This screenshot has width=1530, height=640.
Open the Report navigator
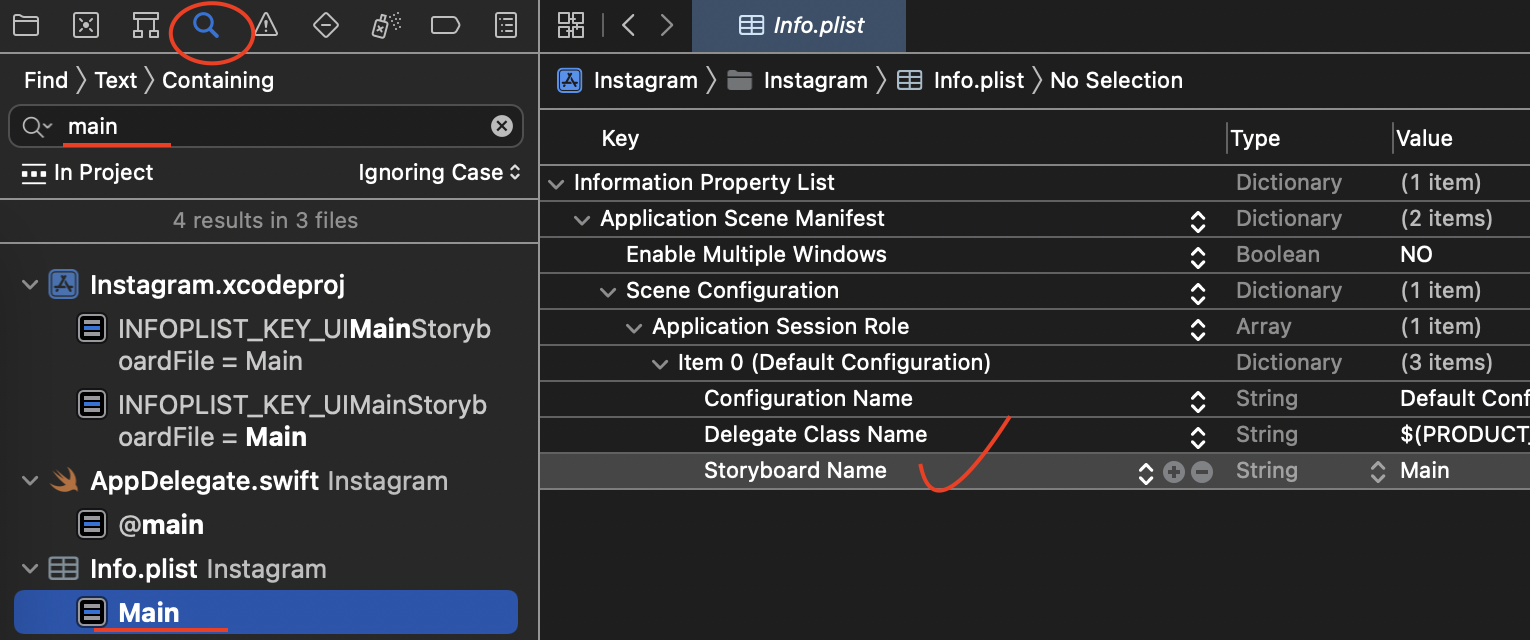[x=507, y=26]
